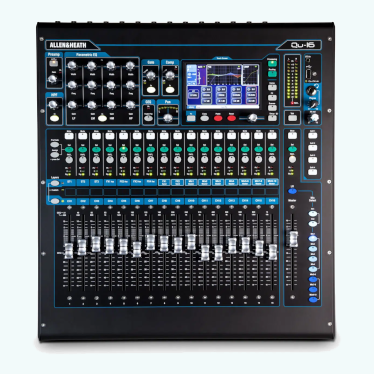The height and width of the screenshot is (374, 374).
Task: Click the HPF frequency knob
Action: [52, 105]
